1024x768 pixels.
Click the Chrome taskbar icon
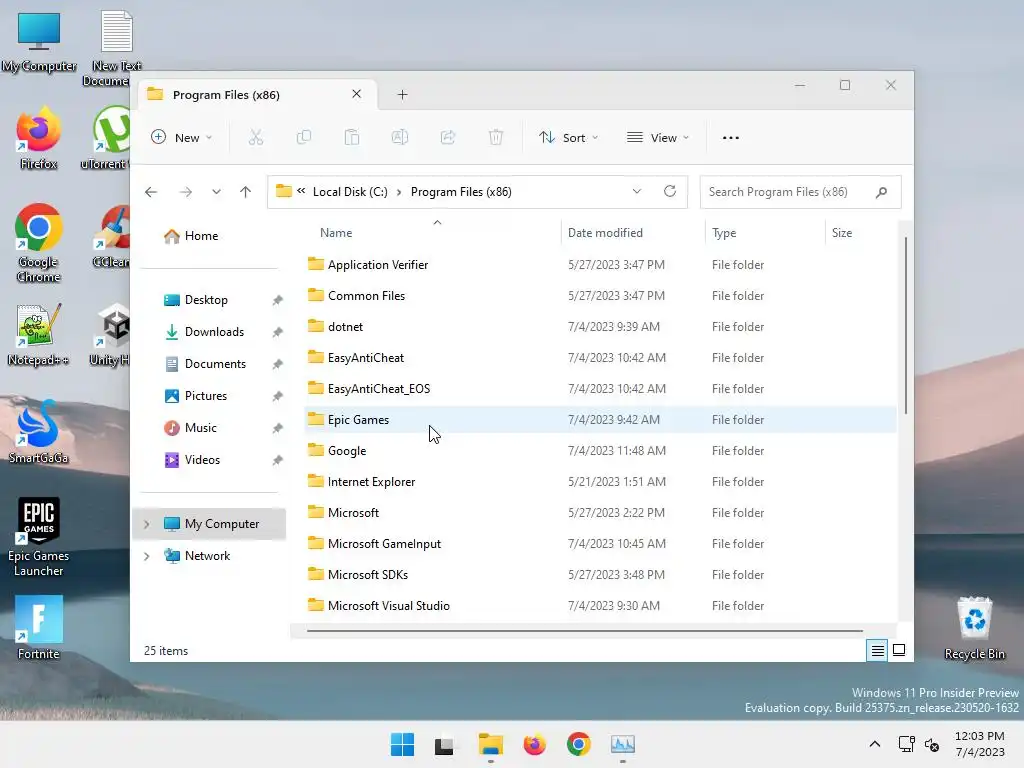coord(579,744)
